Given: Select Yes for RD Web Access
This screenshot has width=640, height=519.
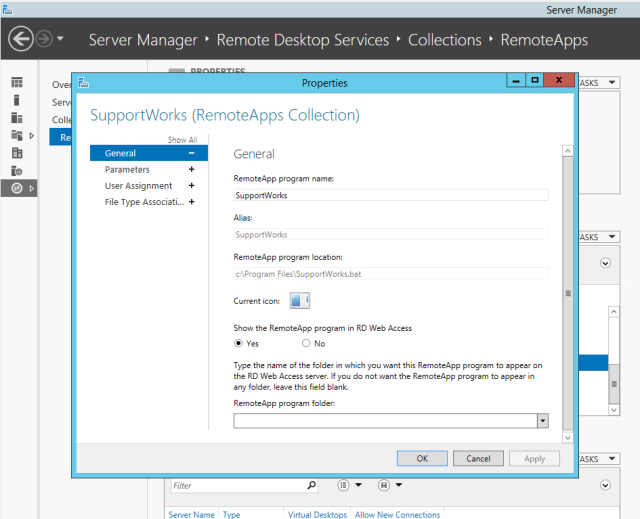Looking at the screenshot, I should [x=238, y=343].
